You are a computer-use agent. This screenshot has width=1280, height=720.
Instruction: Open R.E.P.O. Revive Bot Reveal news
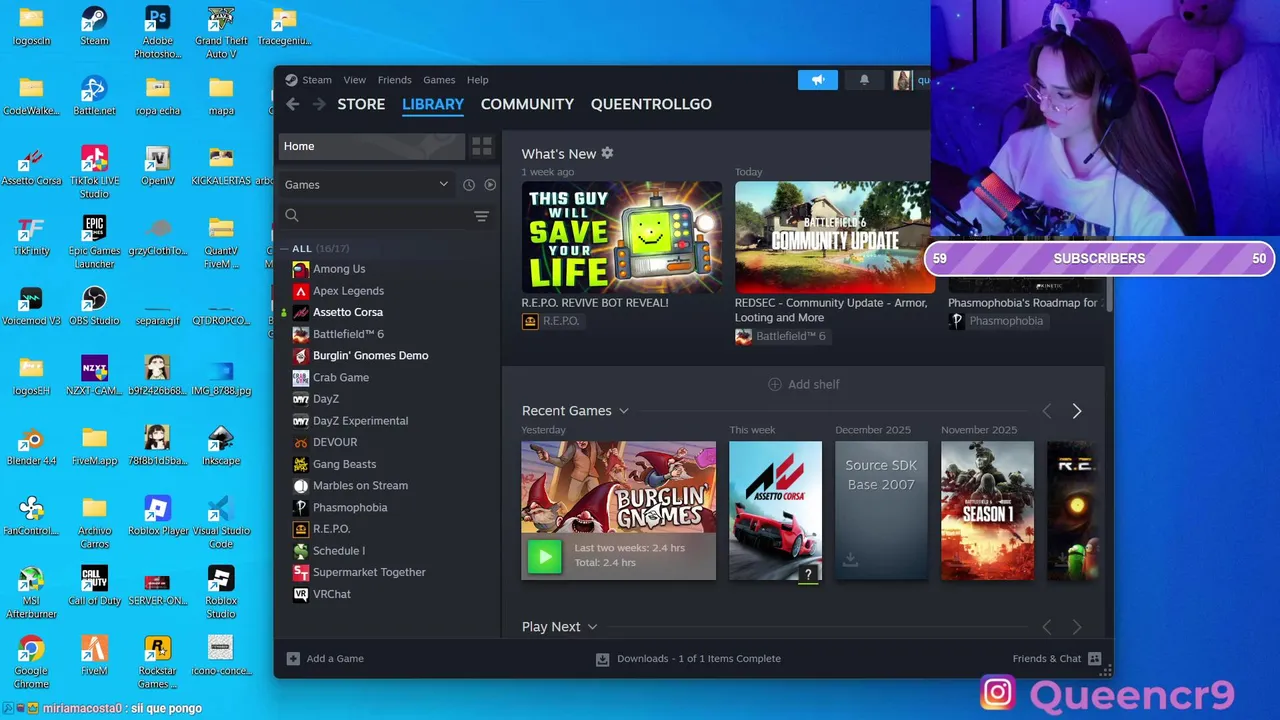pos(621,237)
